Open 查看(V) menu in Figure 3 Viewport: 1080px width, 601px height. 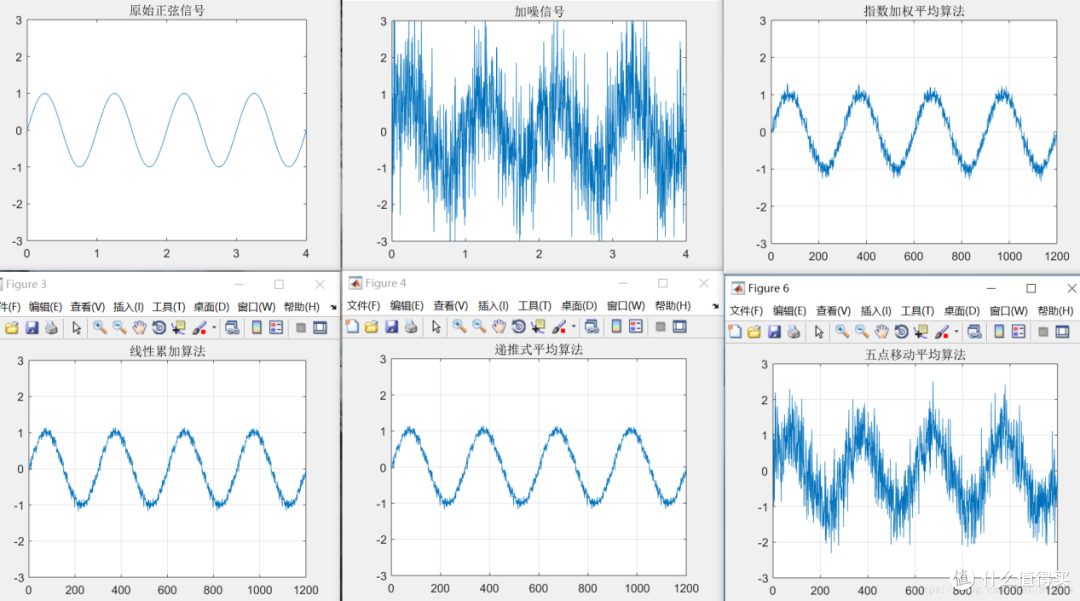point(87,306)
